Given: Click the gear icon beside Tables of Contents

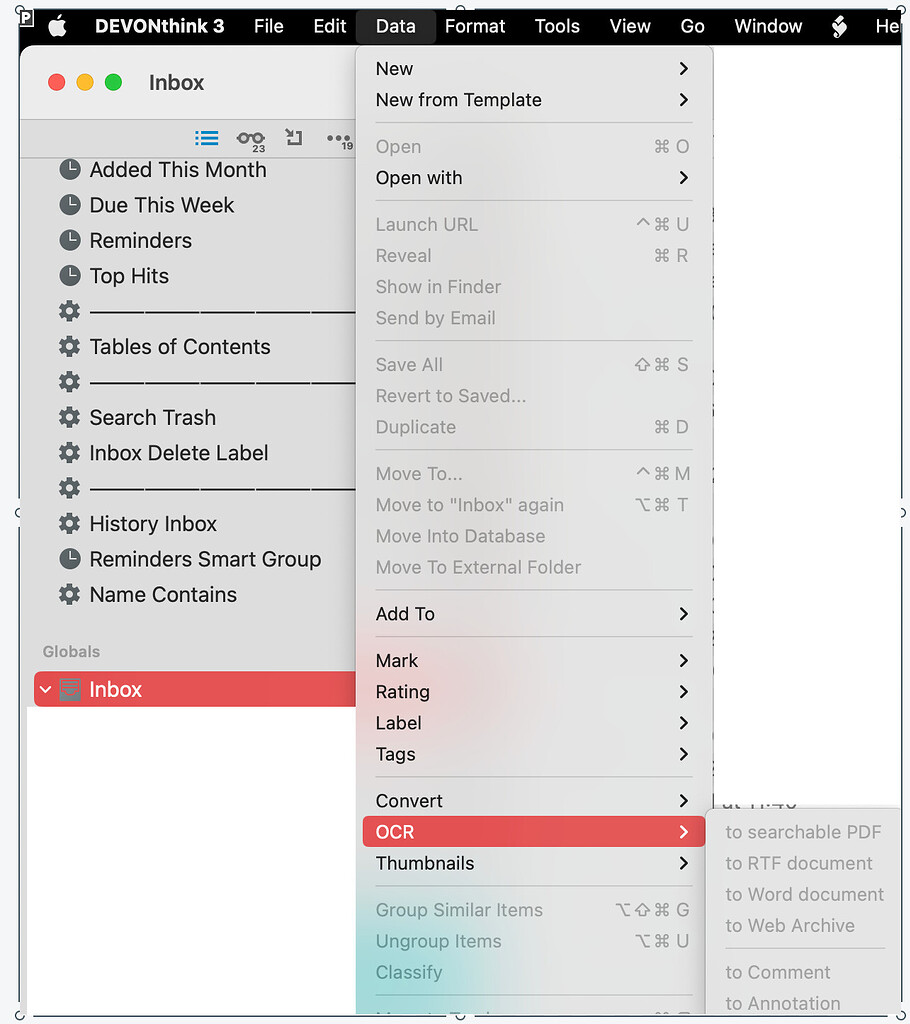Looking at the screenshot, I should pyautogui.click(x=69, y=347).
